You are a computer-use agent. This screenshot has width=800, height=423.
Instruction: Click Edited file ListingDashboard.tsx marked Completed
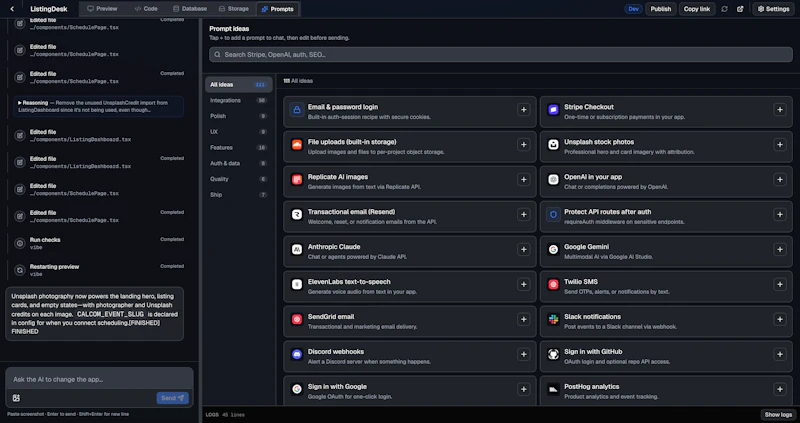point(98,162)
